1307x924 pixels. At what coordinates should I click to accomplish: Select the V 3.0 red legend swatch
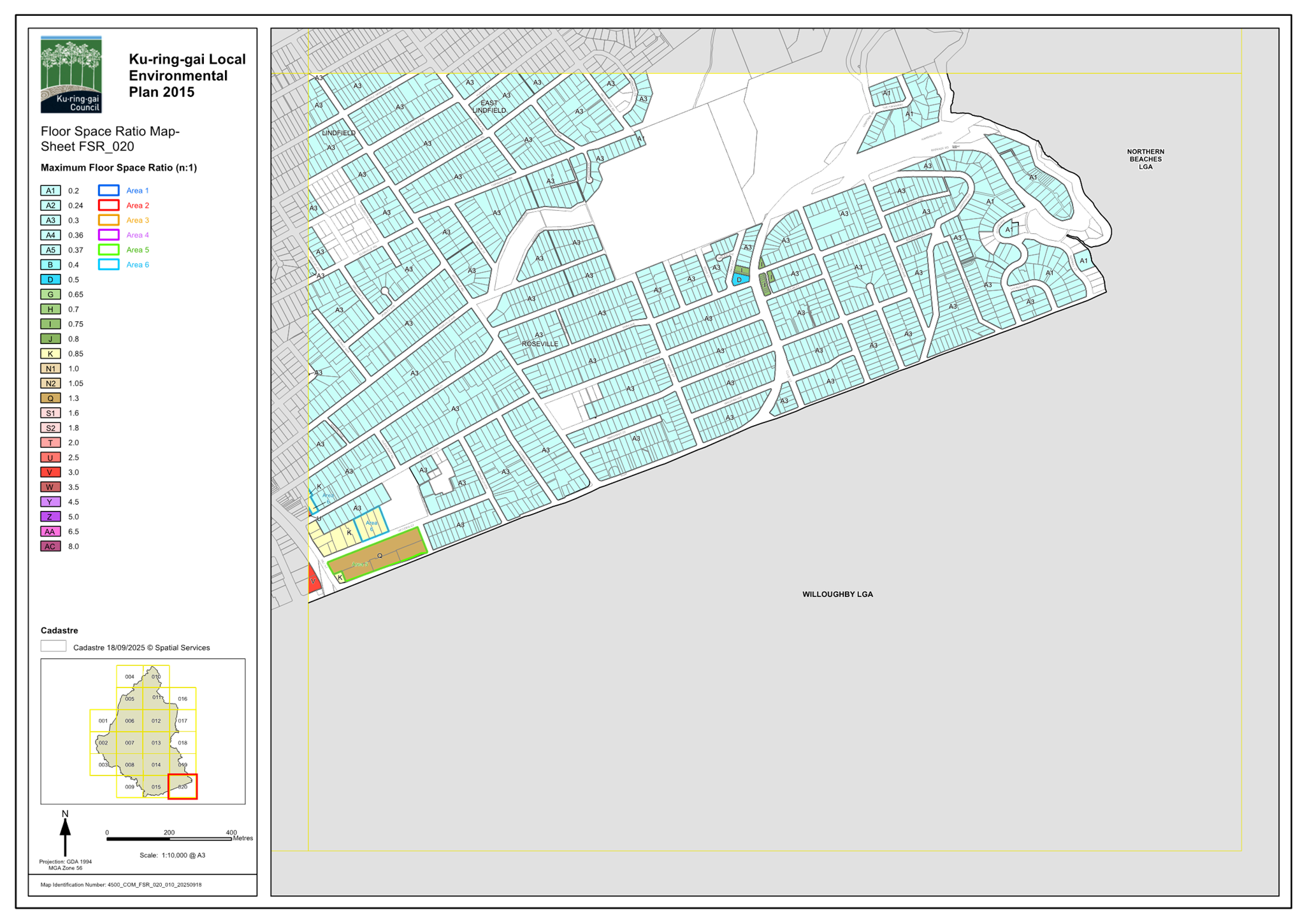50,472
